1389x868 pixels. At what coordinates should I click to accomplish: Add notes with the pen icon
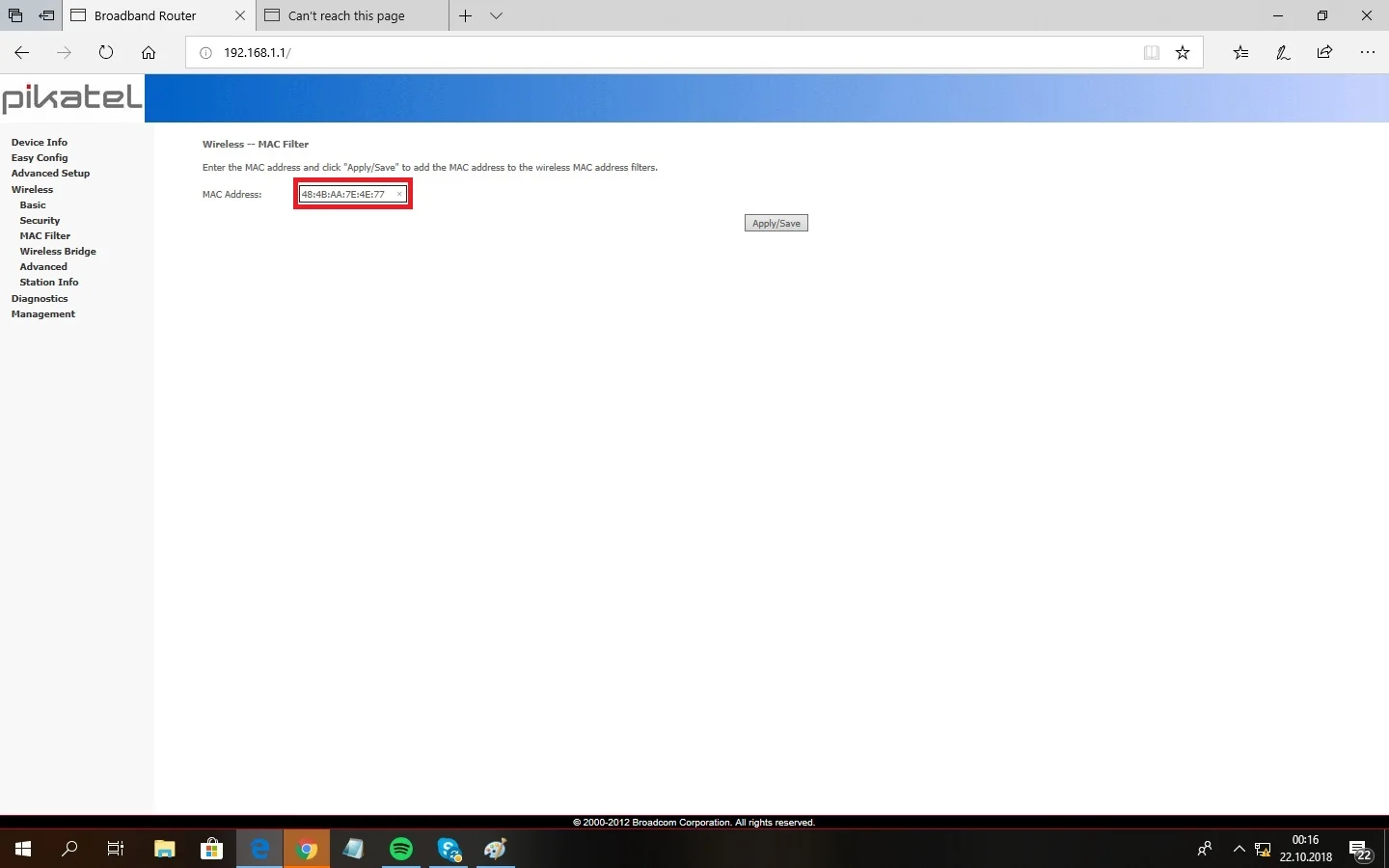(x=1283, y=53)
